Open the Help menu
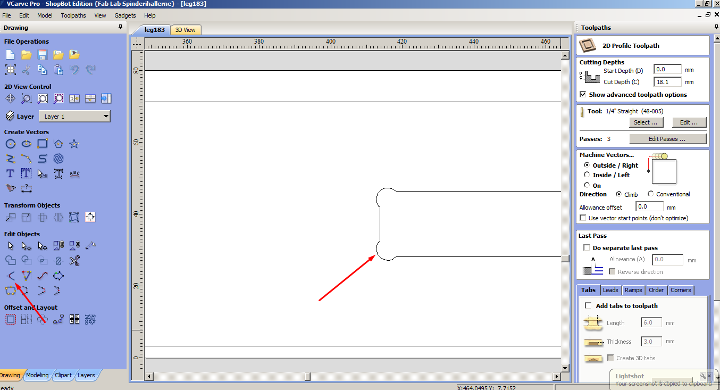 coord(150,15)
